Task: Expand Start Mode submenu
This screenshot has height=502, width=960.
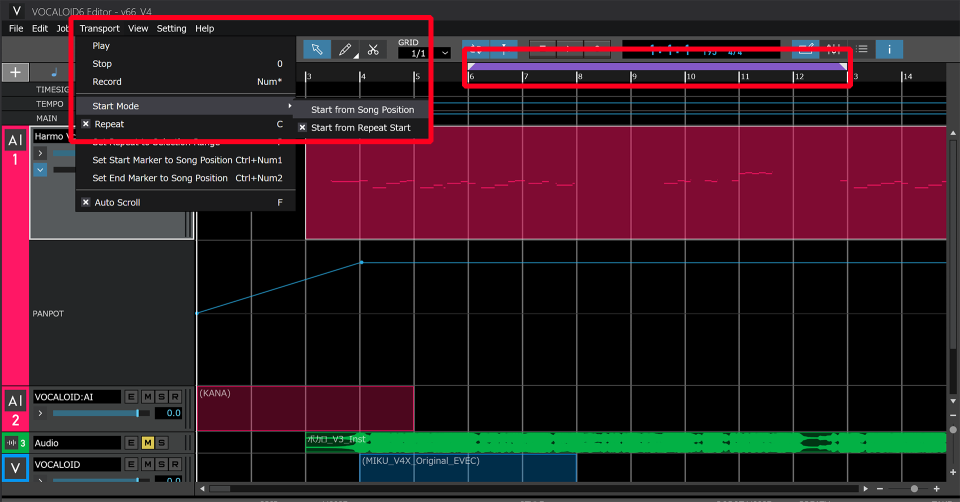Action: (x=186, y=106)
